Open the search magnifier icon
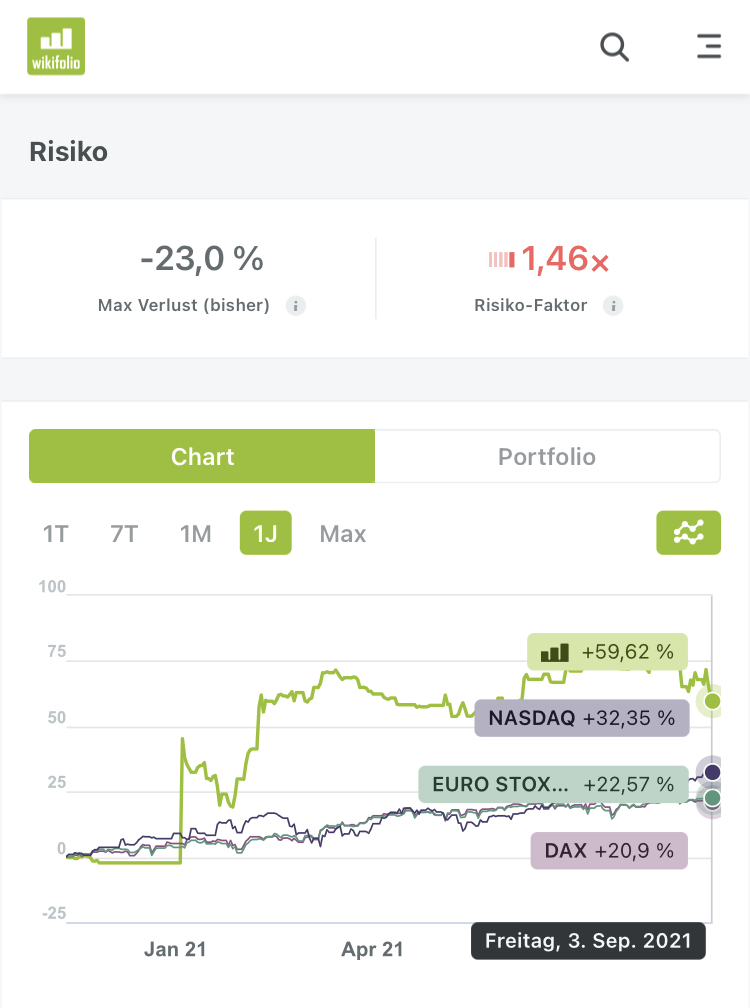The image size is (750, 1008). 614,46
